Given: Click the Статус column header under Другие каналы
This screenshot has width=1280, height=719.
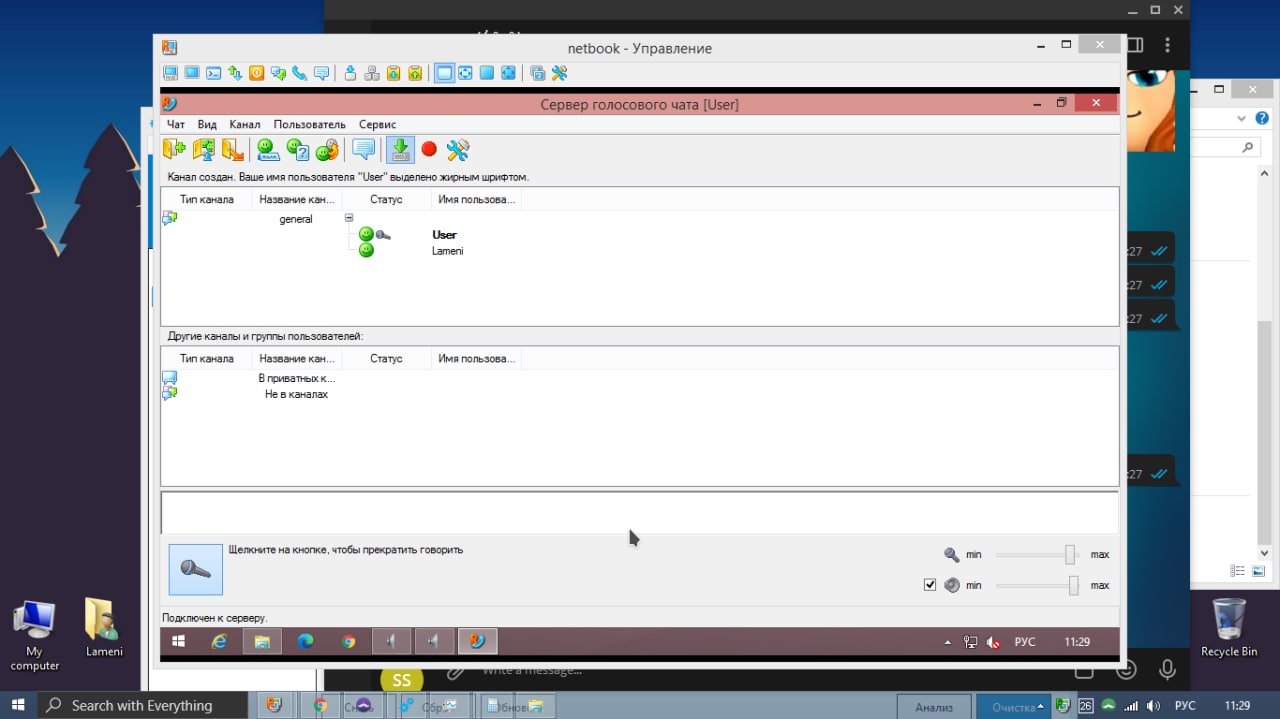Looking at the screenshot, I should 386,358.
